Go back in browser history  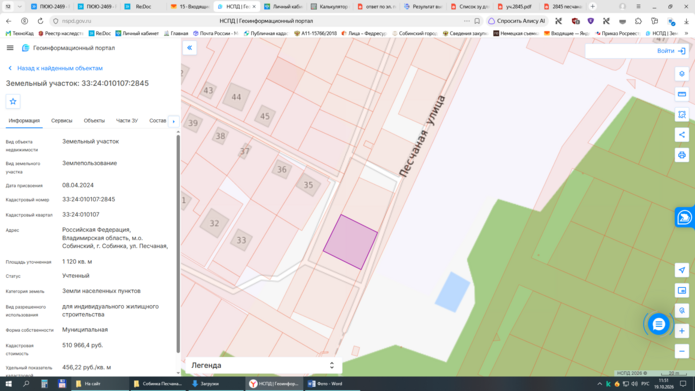tap(9, 21)
